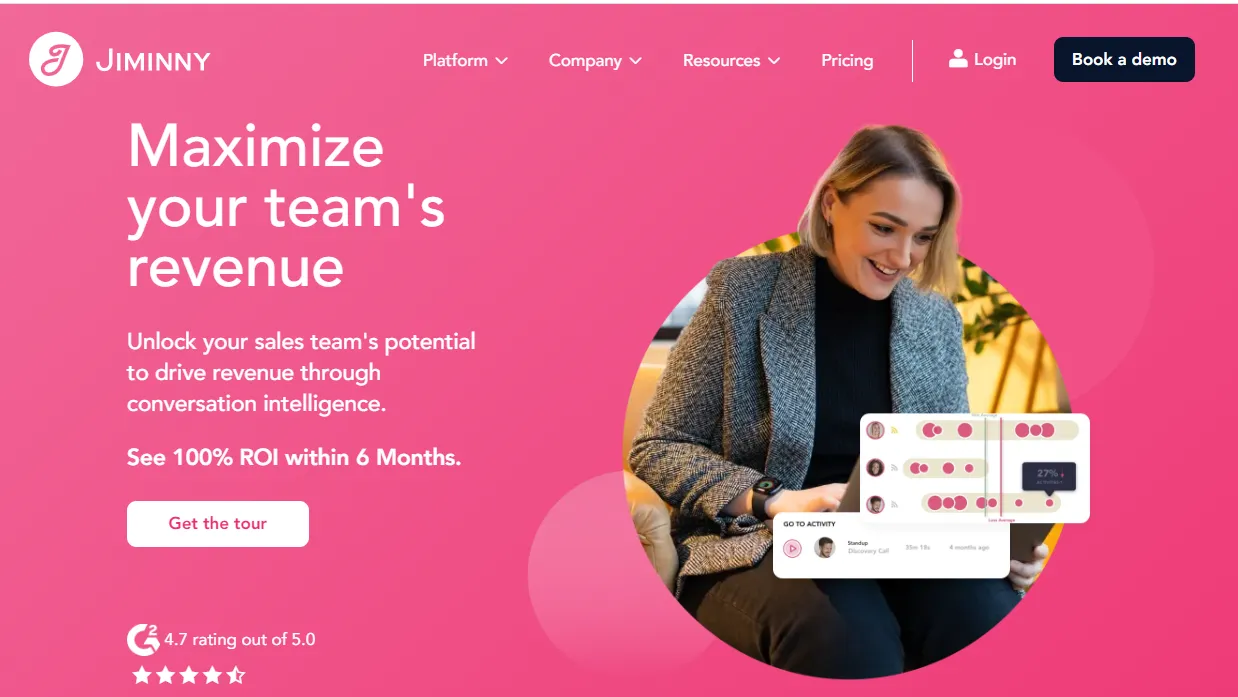1238x697 pixels.
Task: Open the Login link
Action: [982, 59]
